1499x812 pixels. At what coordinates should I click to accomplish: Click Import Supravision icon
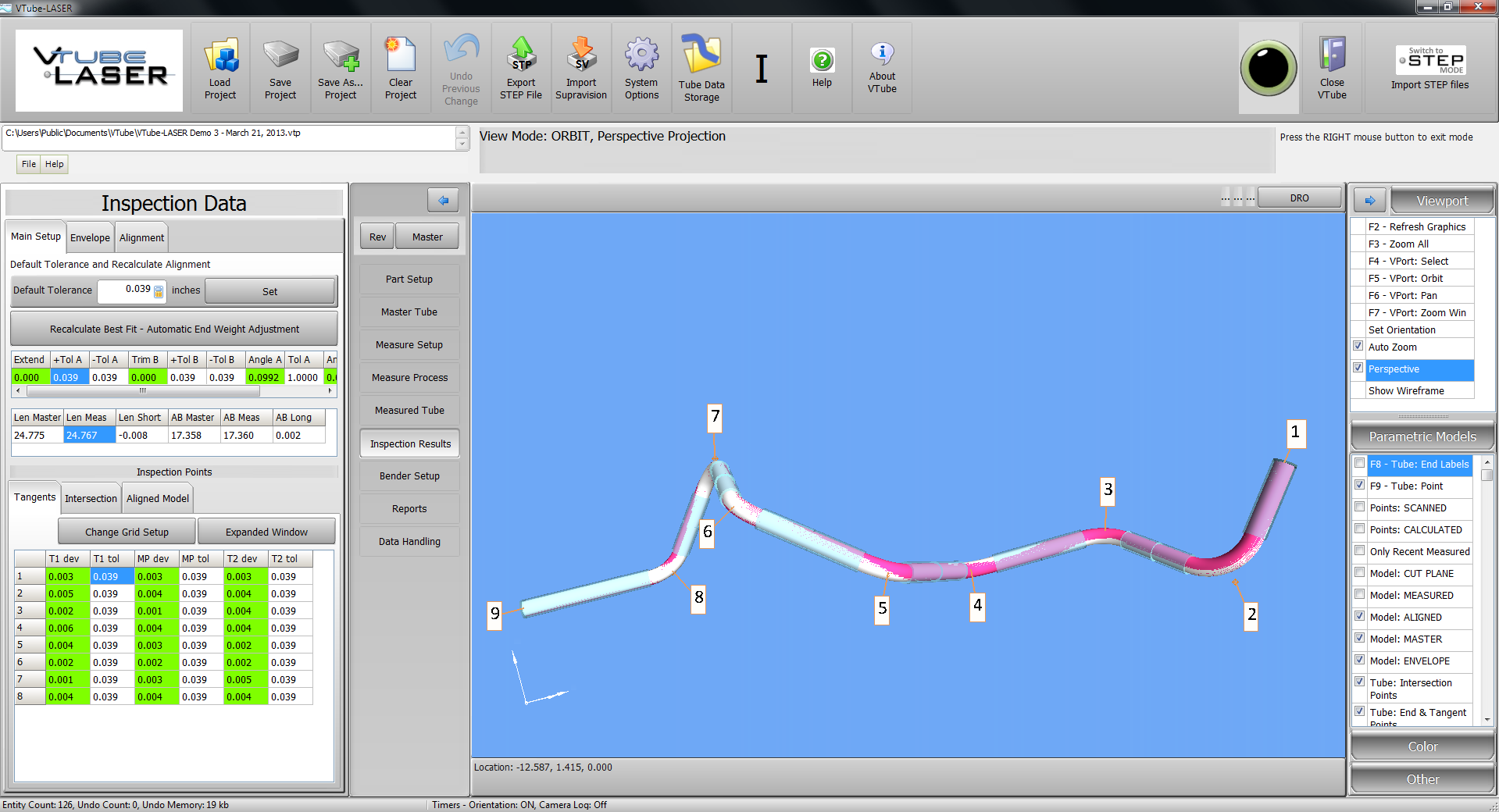pyautogui.click(x=581, y=56)
